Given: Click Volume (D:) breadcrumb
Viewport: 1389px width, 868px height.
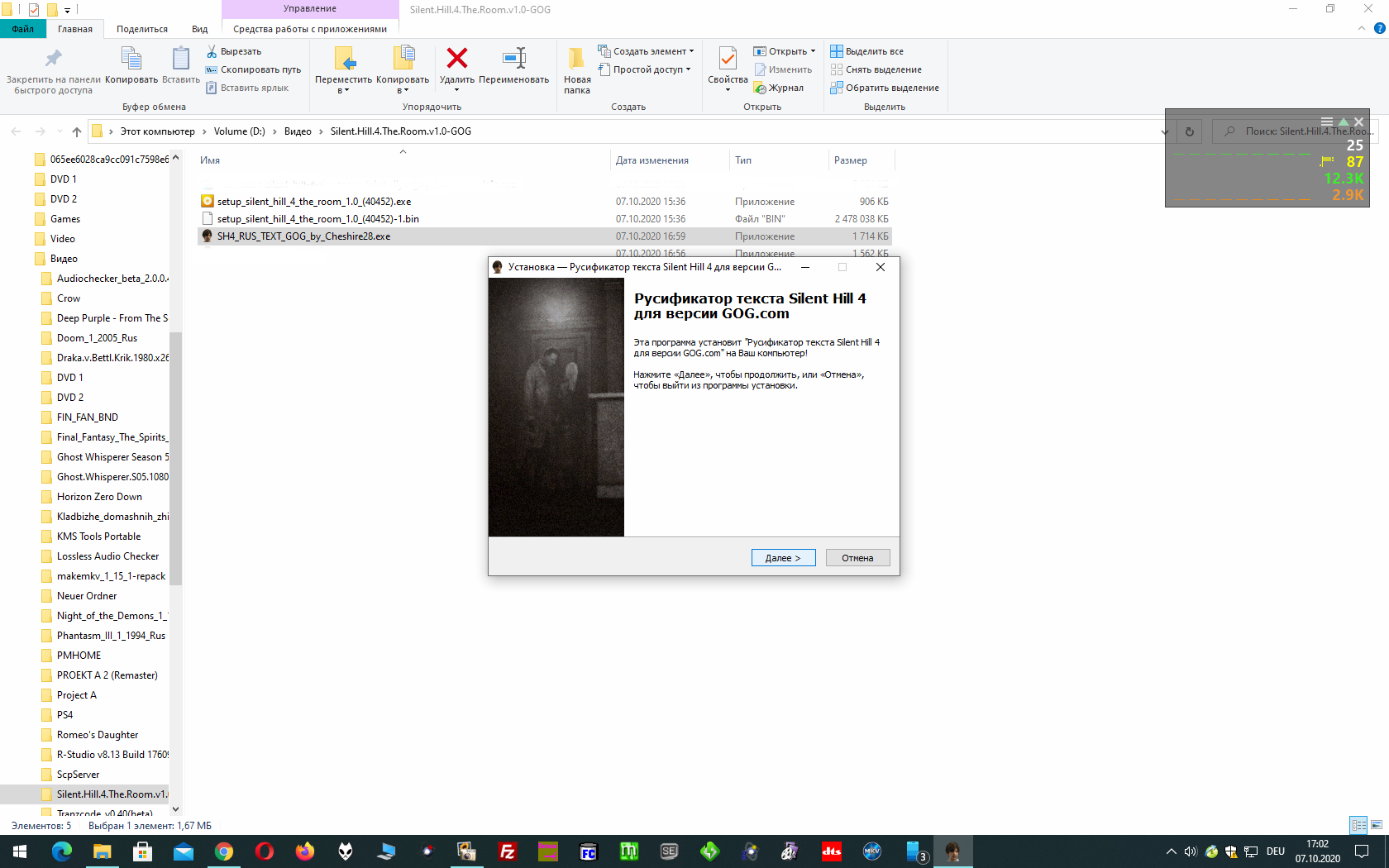Looking at the screenshot, I should pos(240,131).
